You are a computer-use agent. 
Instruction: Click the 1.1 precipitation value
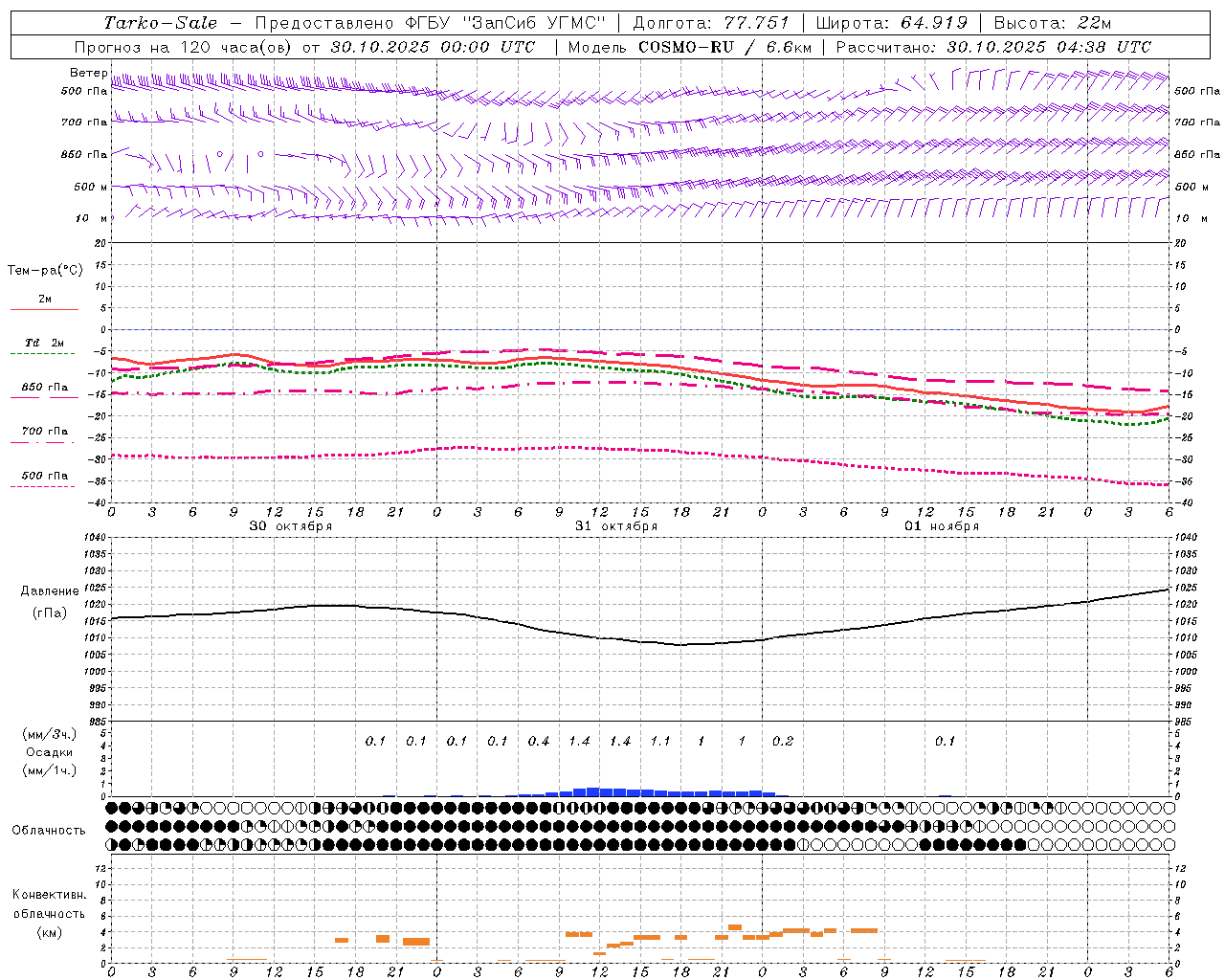[660, 742]
